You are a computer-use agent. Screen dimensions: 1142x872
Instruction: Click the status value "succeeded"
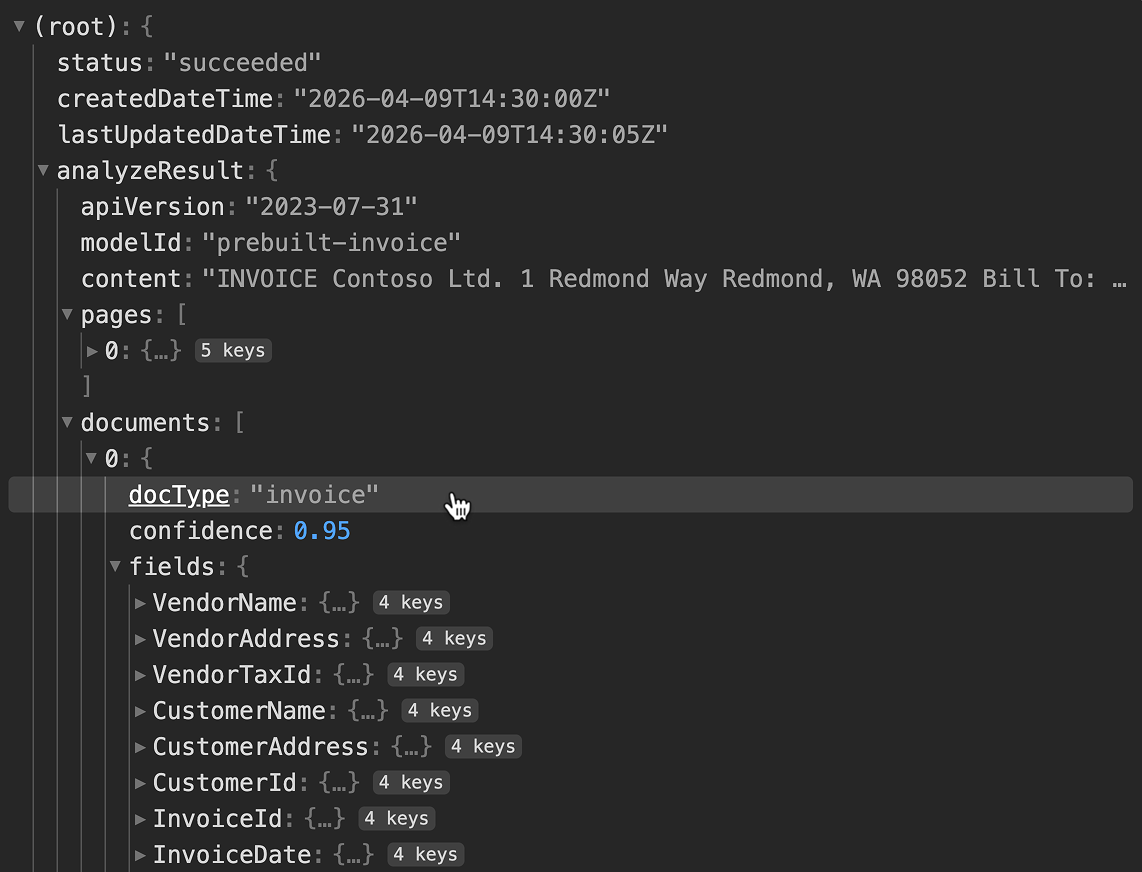242,63
